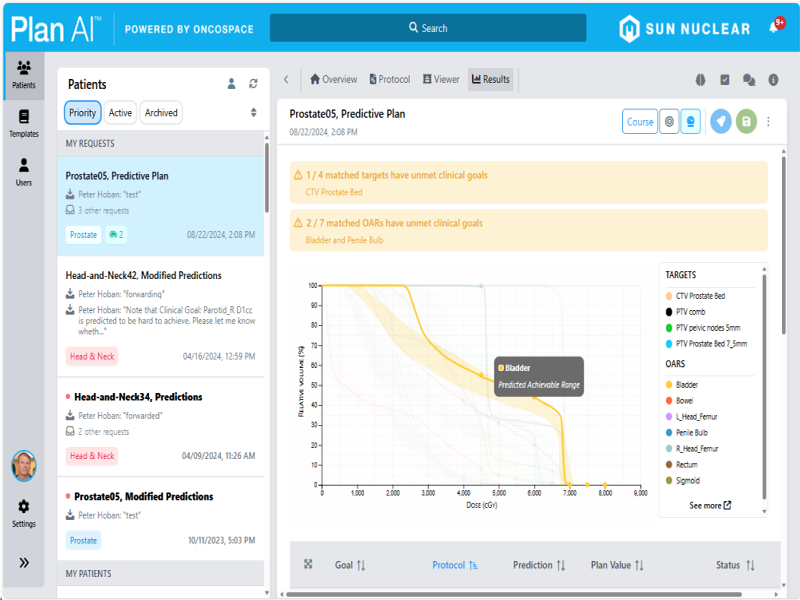The image size is (800, 600).
Task: Toggle Sigmoid legend entry
Action: pos(683,481)
